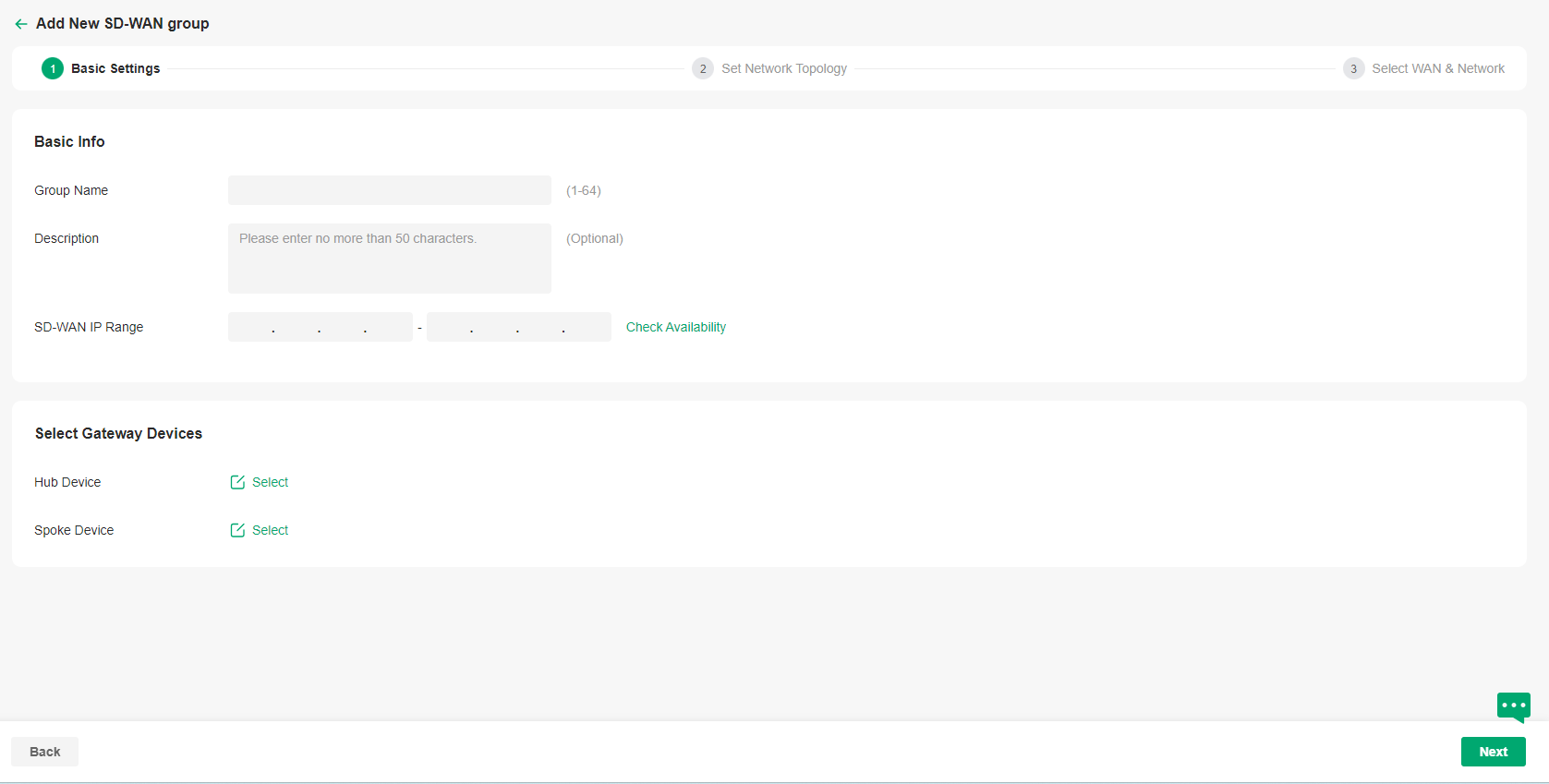Focus the Group Name input field
Image resolution: width=1549 pixels, height=784 pixels.
[389, 190]
